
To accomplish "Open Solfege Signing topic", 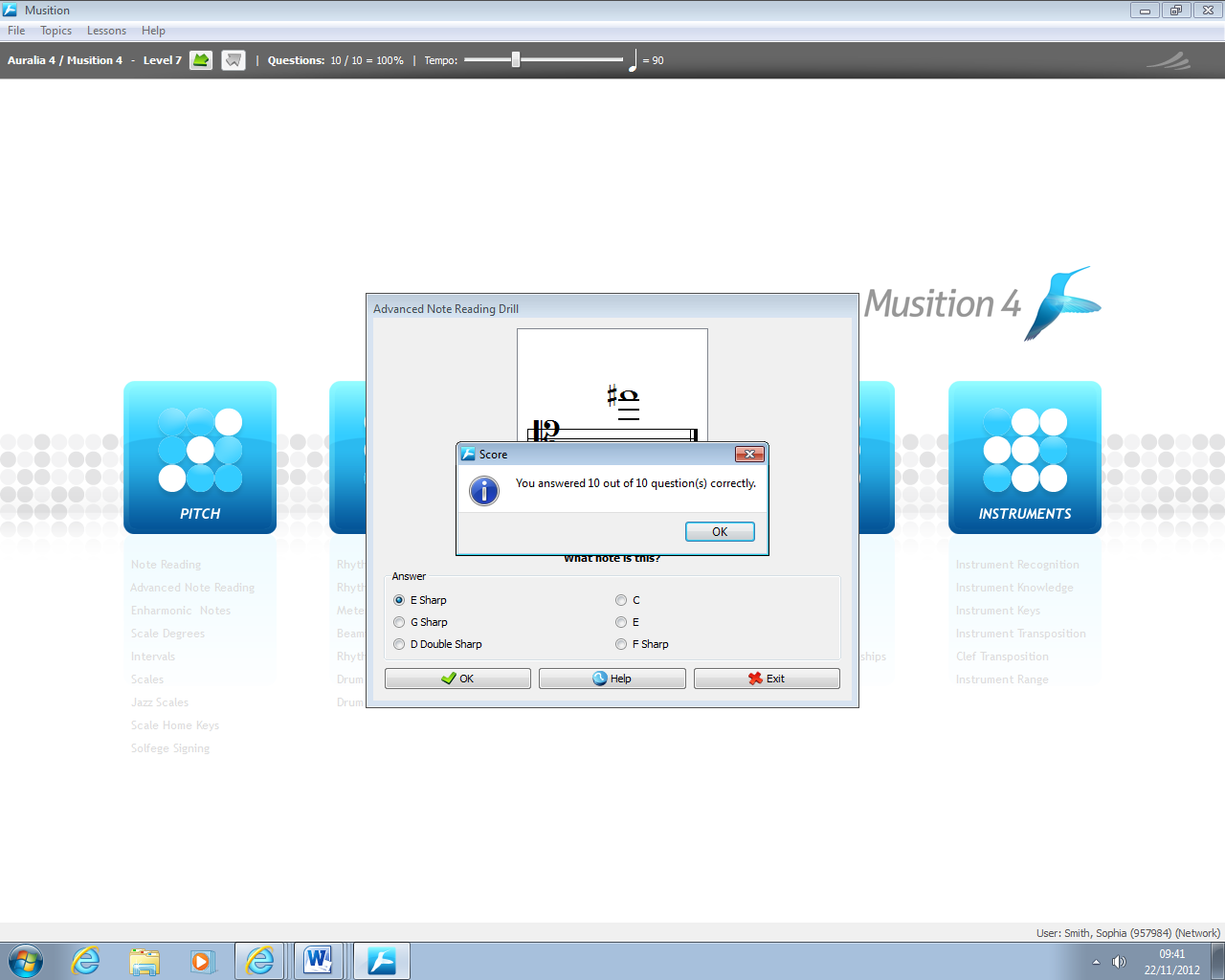I will [170, 748].
